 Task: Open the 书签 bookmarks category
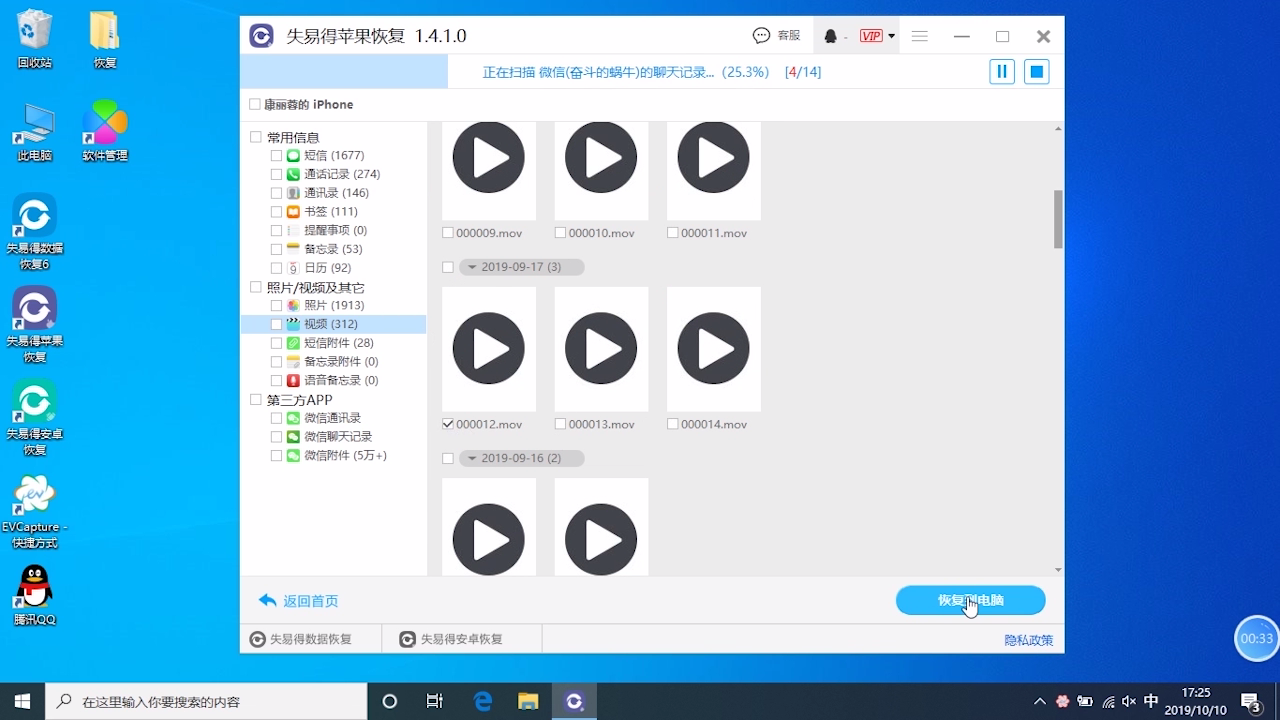pos(330,212)
